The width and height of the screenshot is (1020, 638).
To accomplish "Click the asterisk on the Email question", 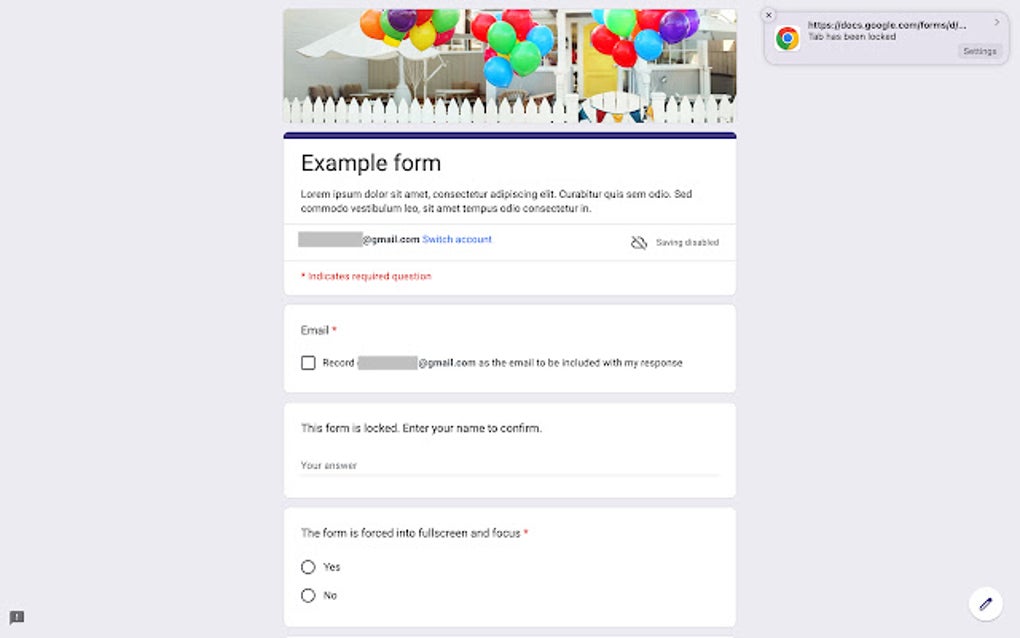I will point(334,330).
